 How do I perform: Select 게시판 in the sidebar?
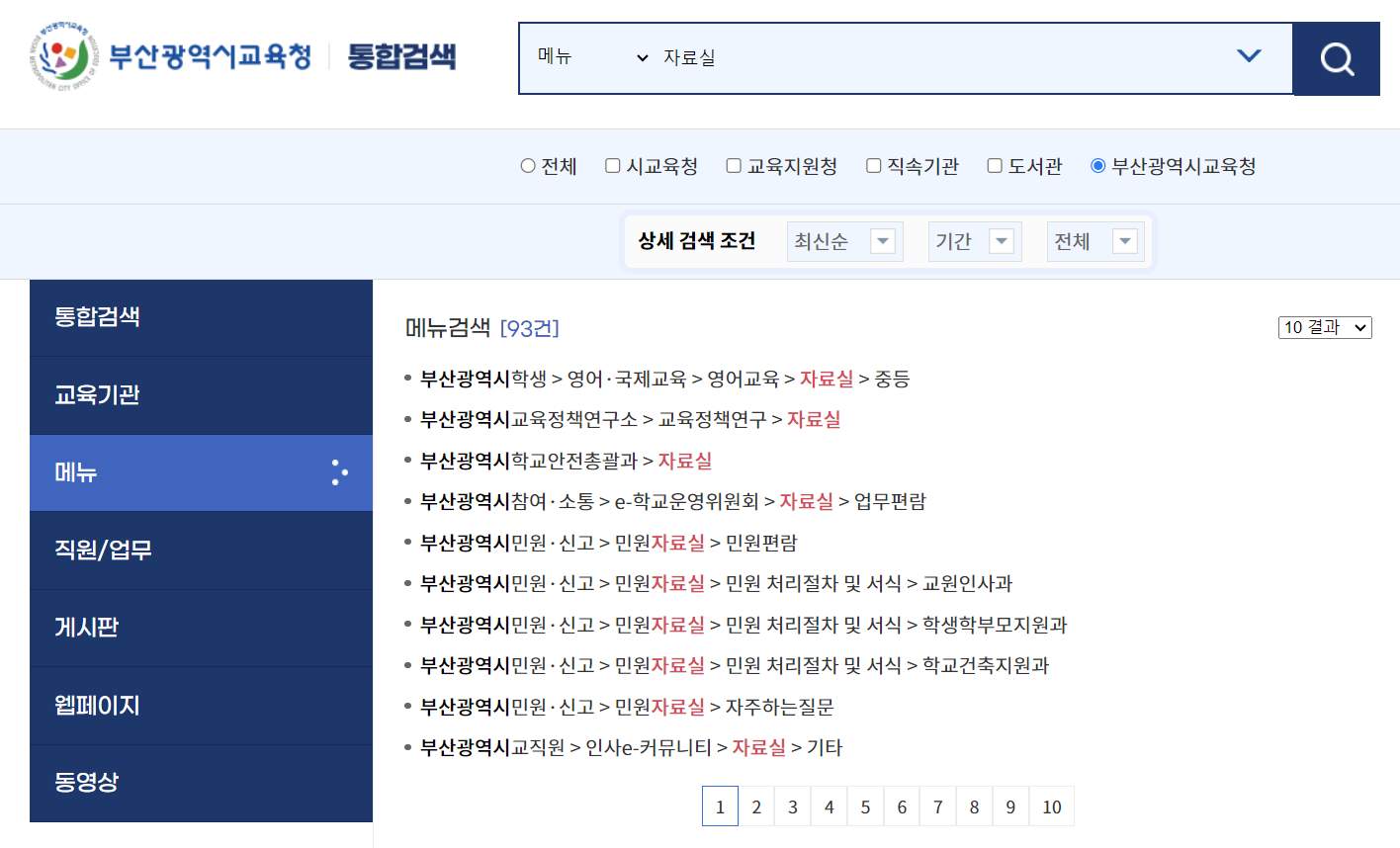[201, 628]
